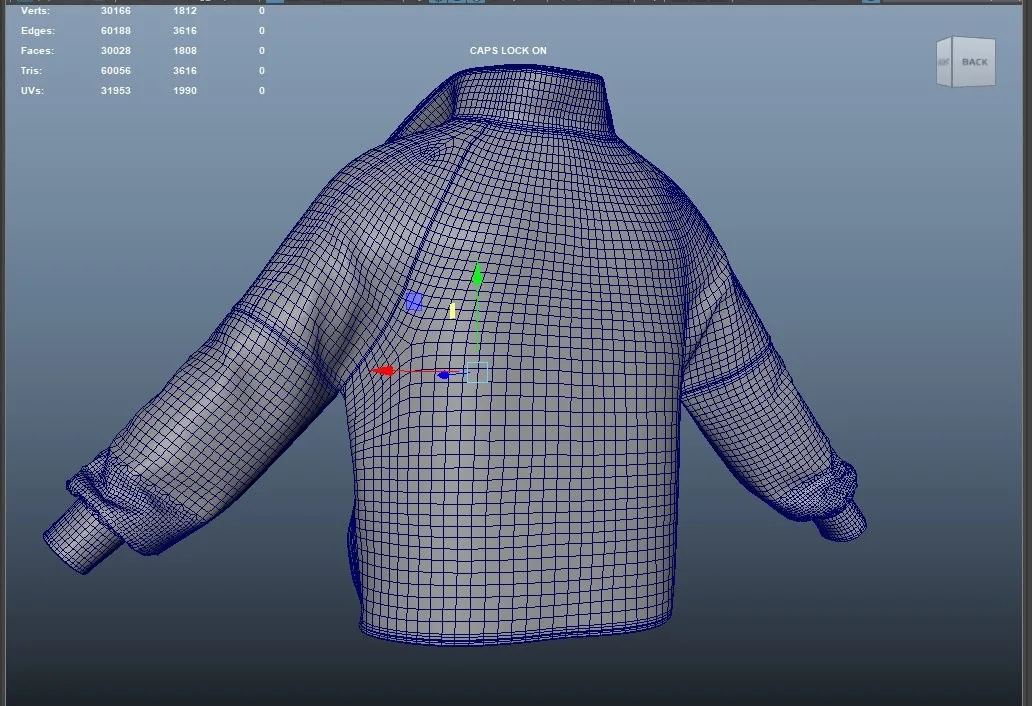Viewport: 1032px width, 706px height.
Task: Select the blue Z-axis handle of the manipulator
Action: click(x=444, y=375)
